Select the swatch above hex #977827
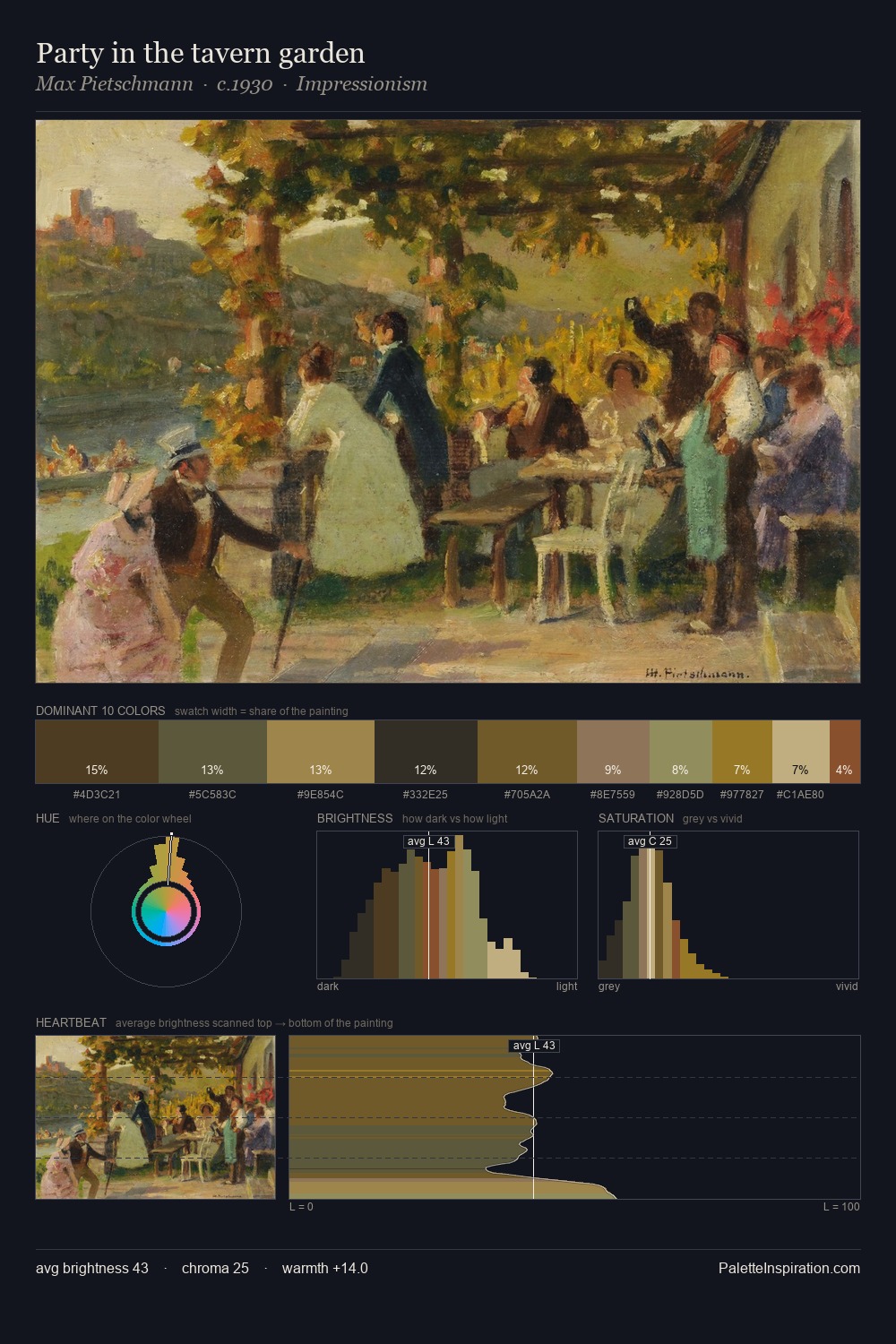This screenshot has height=1344, width=896. (742, 752)
